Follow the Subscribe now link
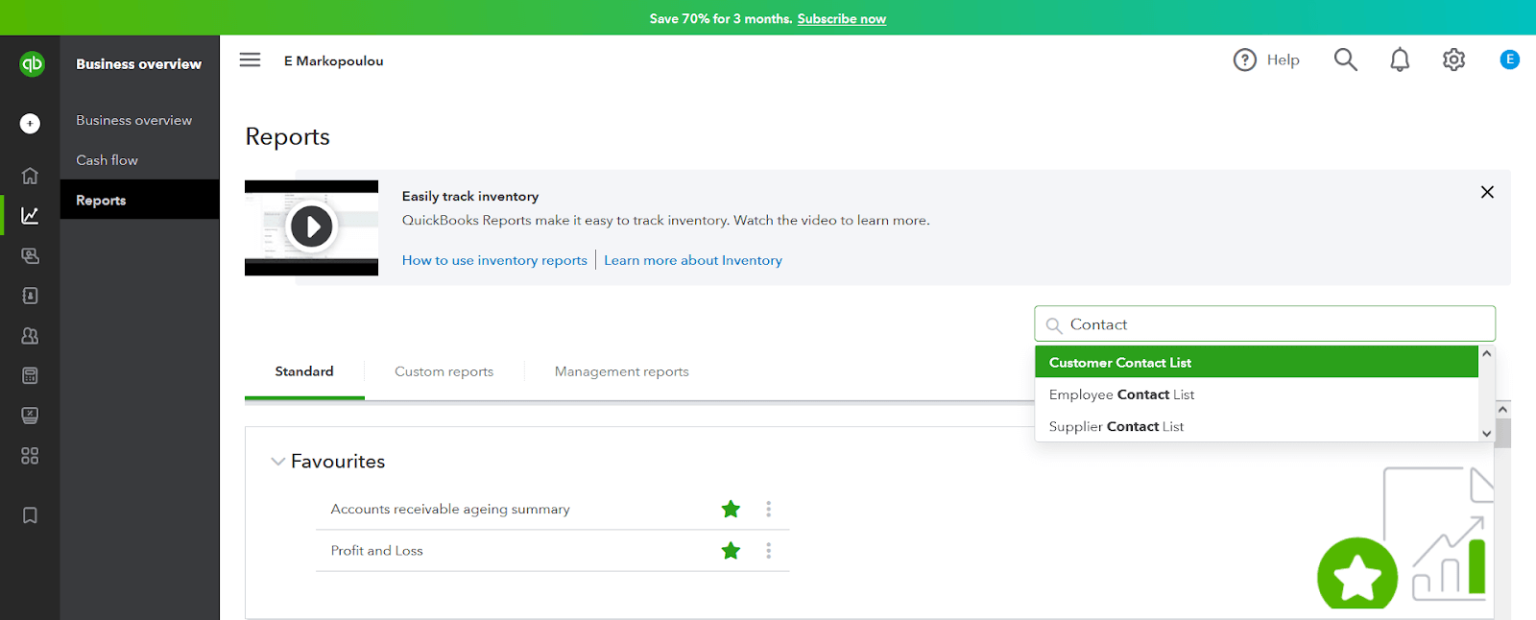 (x=841, y=18)
